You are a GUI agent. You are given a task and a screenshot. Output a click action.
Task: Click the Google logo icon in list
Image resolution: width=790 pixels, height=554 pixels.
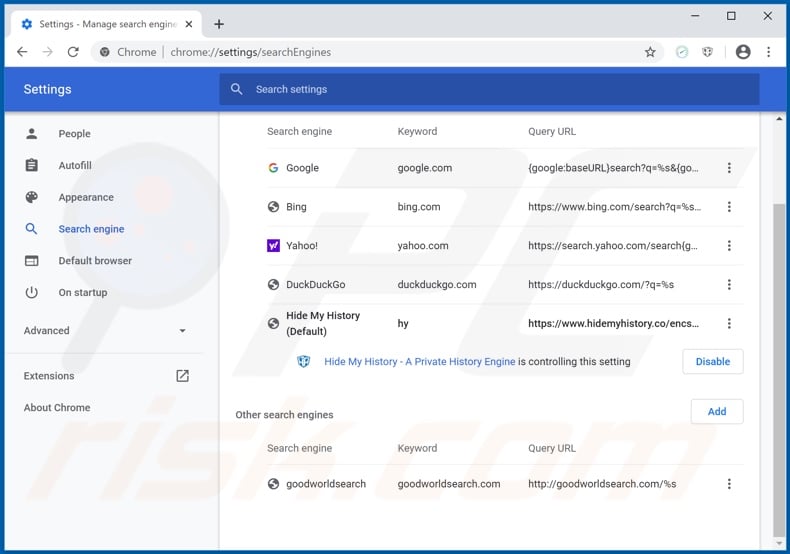point(273,168)
